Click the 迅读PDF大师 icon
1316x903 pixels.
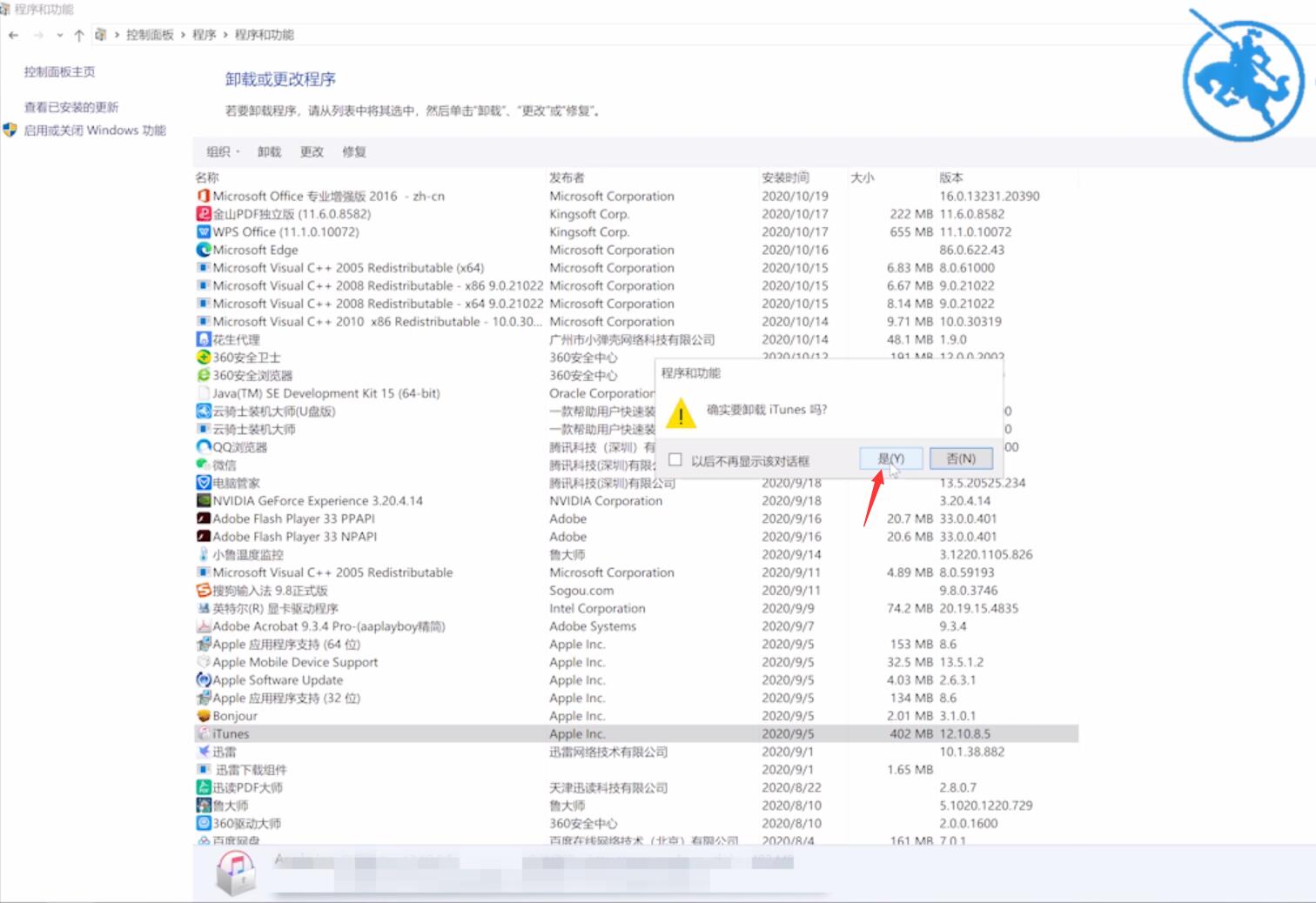[x=204, y=787]
